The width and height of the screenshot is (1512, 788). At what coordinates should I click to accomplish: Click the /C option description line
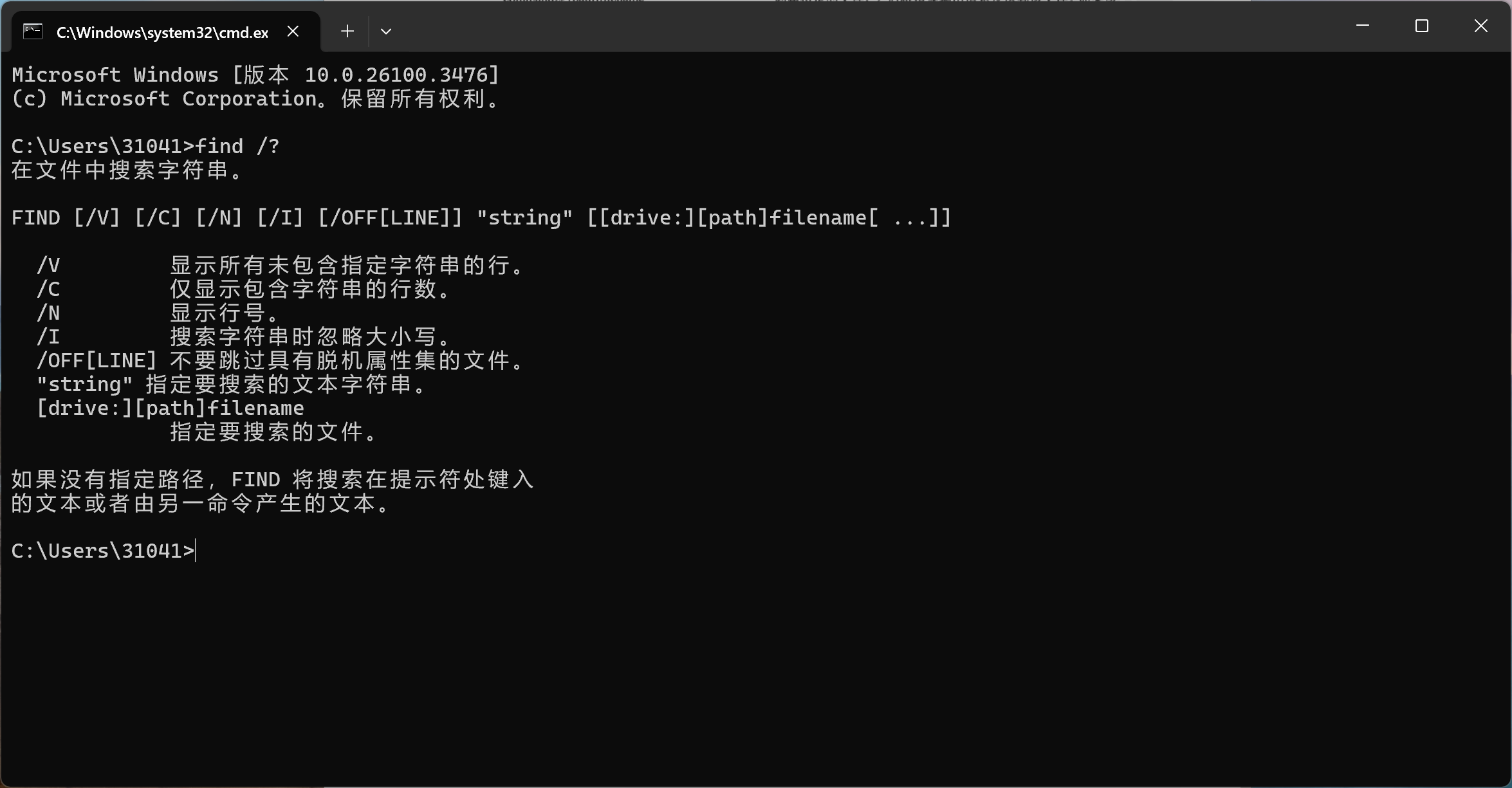click(x=244, y=289)
